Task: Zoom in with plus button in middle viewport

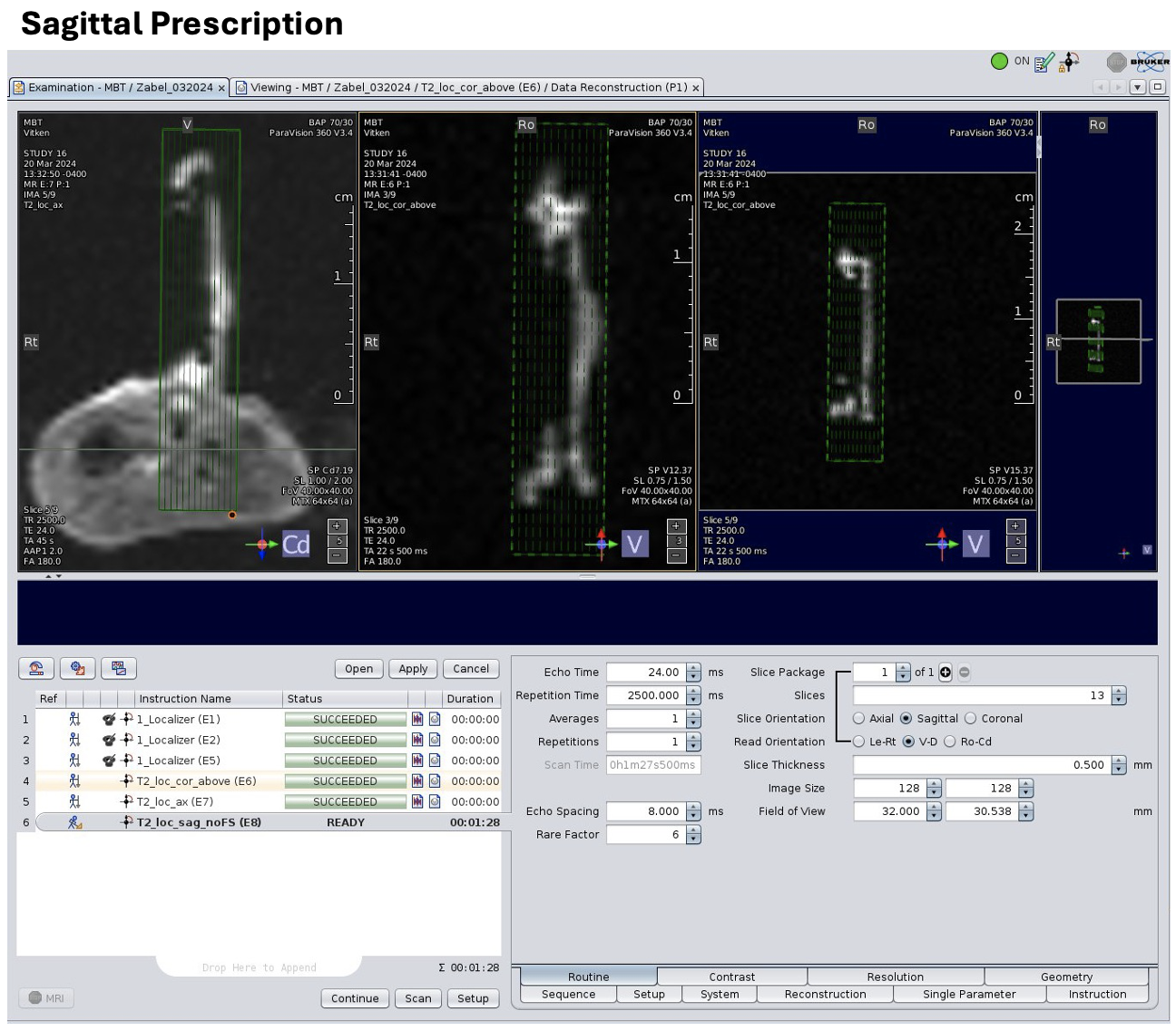Action: (676, 526)
